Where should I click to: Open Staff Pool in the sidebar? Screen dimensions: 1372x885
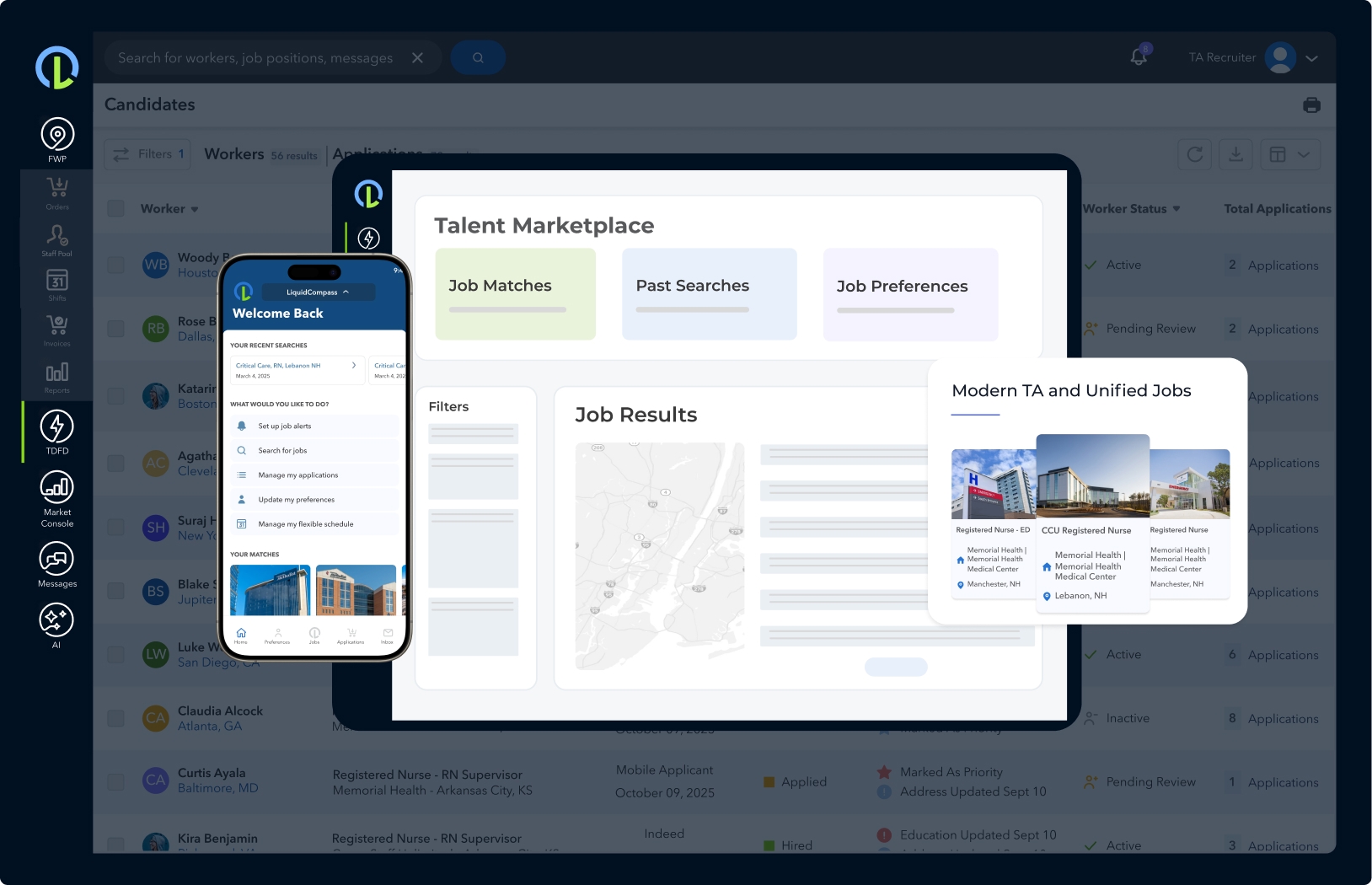tap(57, 240)
